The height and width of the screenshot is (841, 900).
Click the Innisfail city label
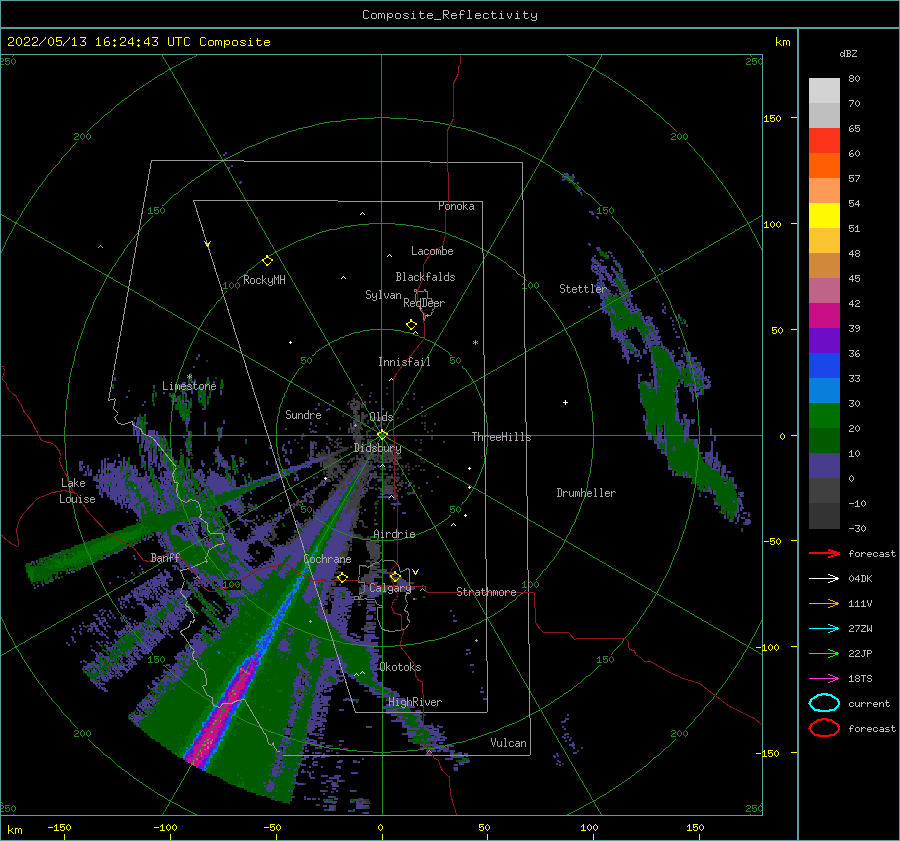404,362
